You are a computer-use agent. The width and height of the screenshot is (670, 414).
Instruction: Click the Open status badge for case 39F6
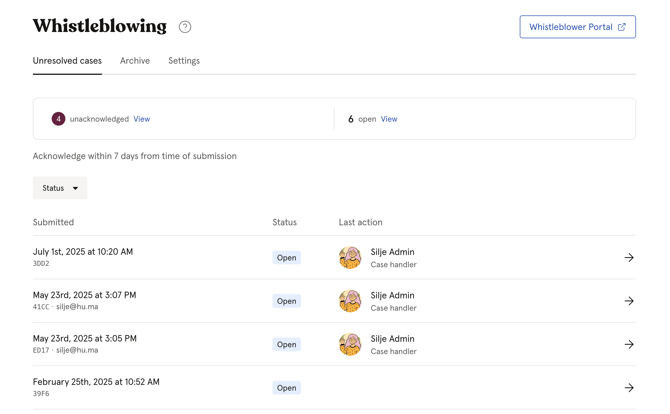286,388
